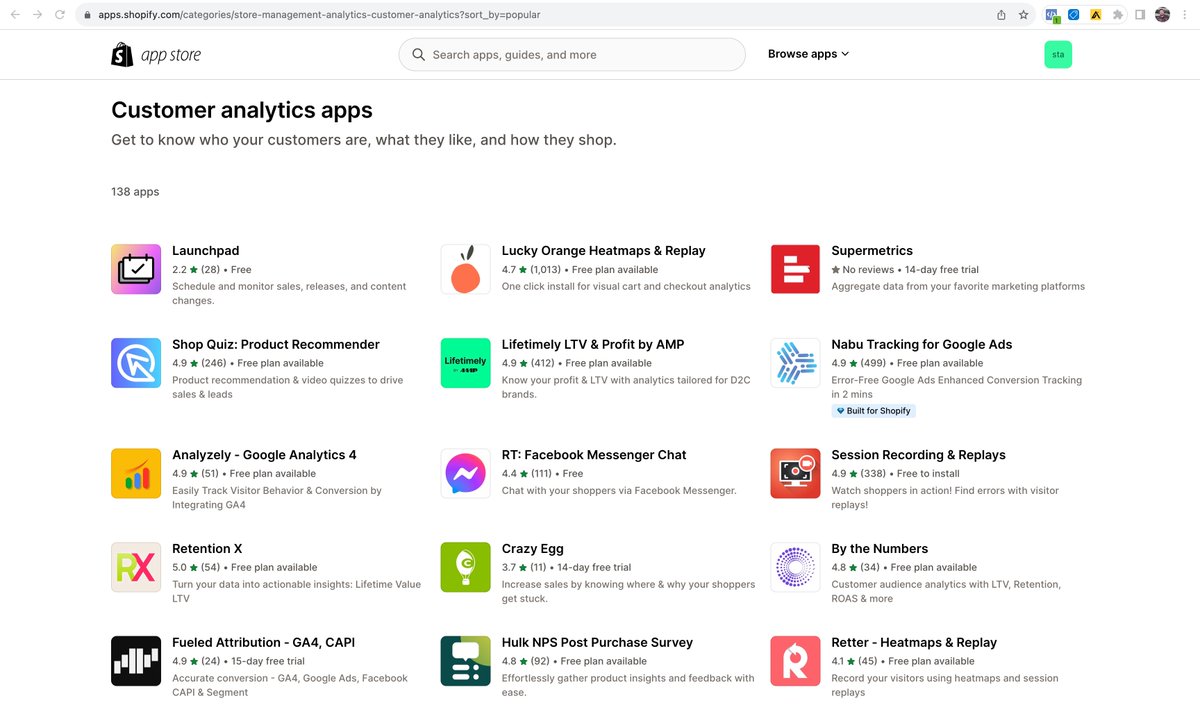1200x710 pixels.
Task: Open Hulk NPS Post Purchase Survey link
Action: (597, 643)
